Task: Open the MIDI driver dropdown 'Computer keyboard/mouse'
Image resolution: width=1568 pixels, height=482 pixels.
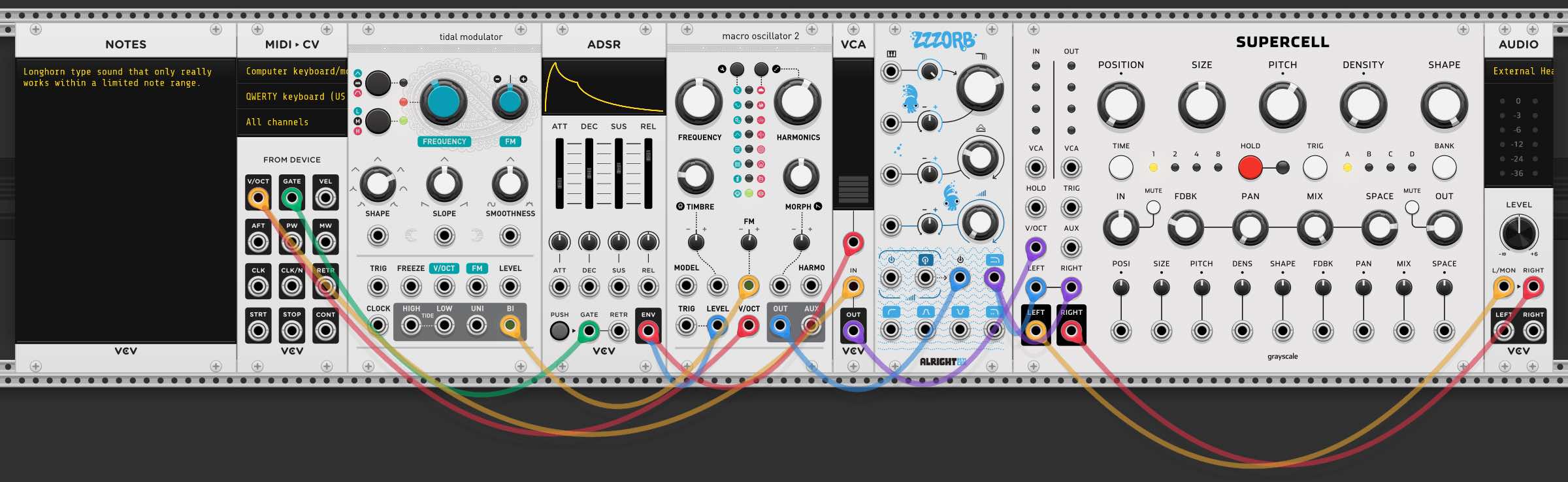Action: point(292,71)
